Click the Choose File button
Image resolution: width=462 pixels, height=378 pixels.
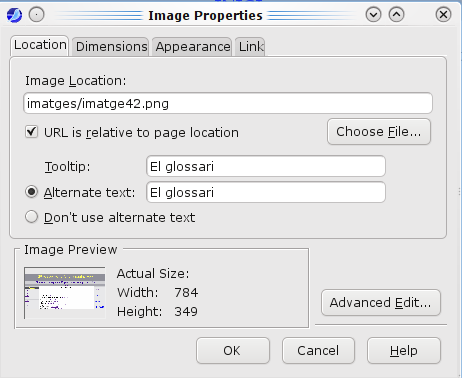(379, 132)
